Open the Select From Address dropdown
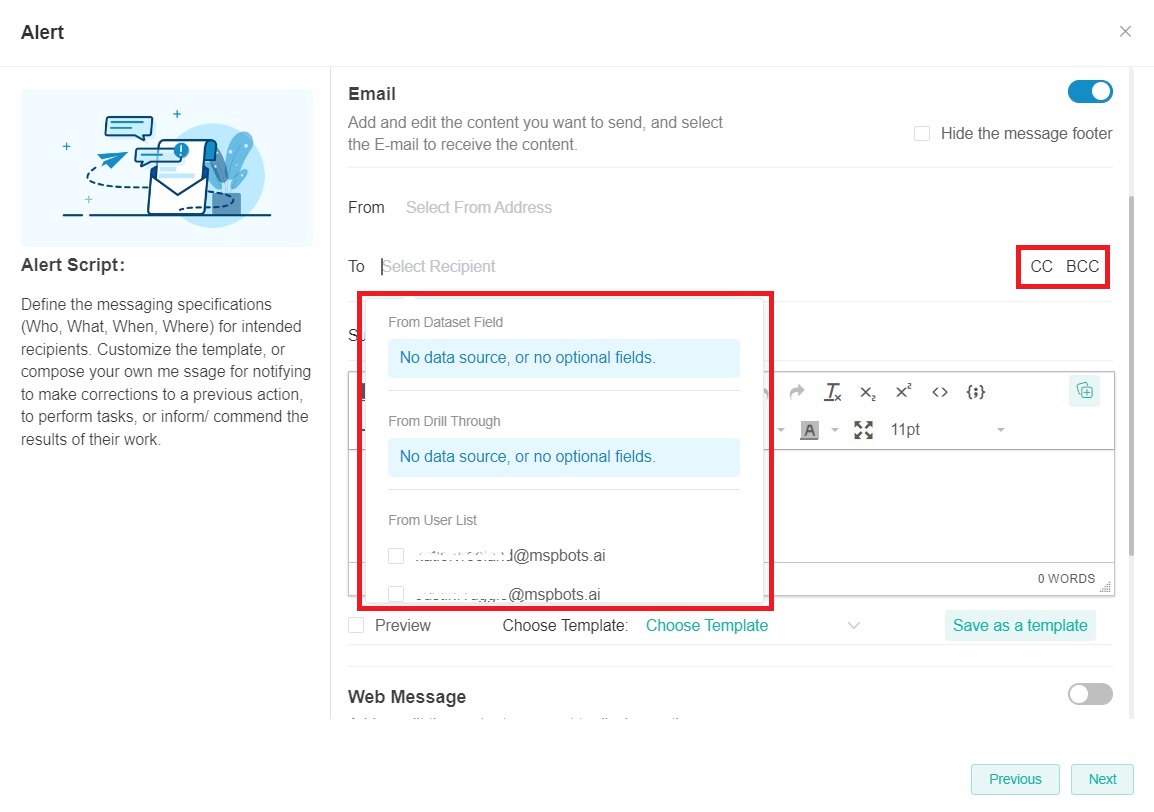Screen dimensions: 1154x812 pos(479,207)
